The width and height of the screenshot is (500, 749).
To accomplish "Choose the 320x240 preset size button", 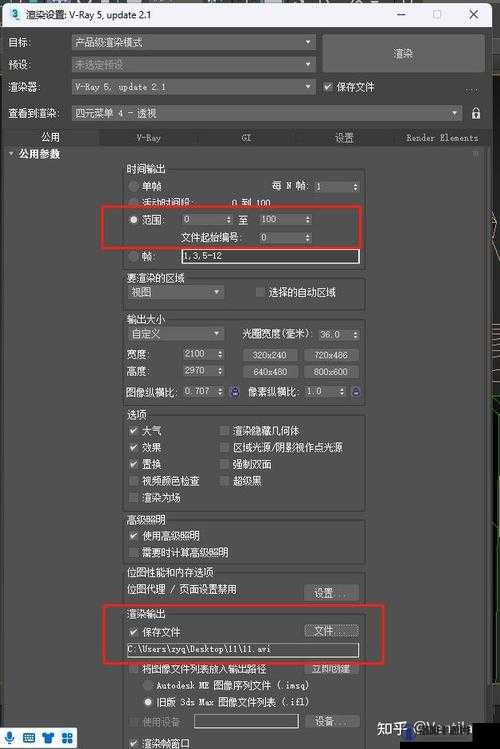I will click(270, 355).
